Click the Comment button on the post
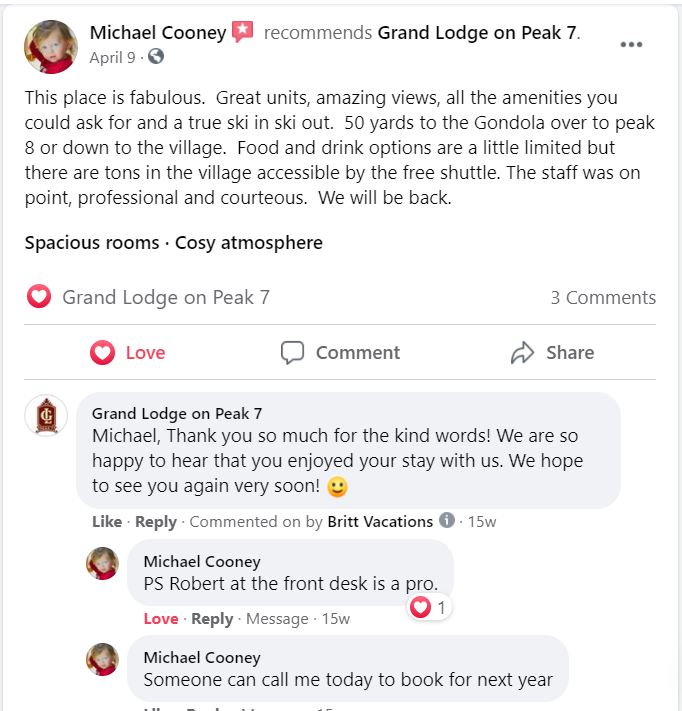 [x=340, y=352]
